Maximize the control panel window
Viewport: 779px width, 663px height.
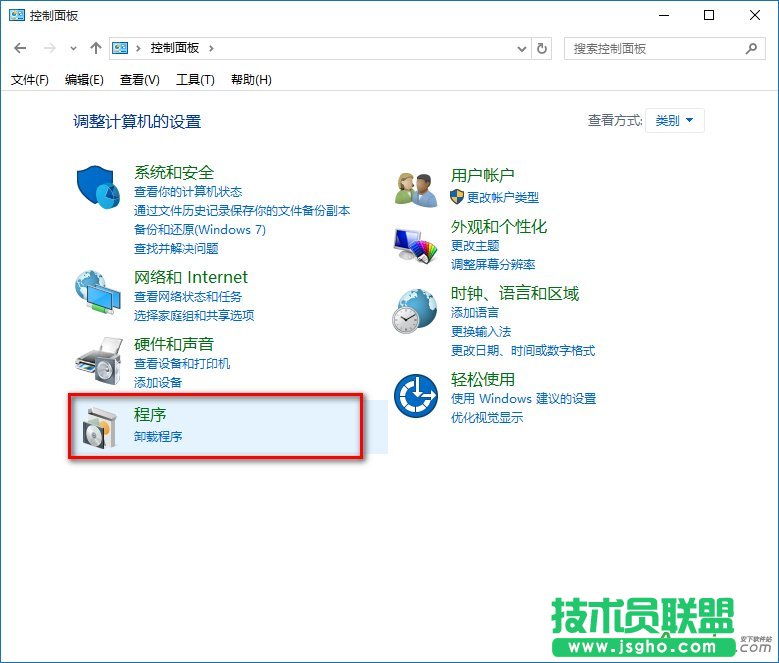tap(709, 15)
